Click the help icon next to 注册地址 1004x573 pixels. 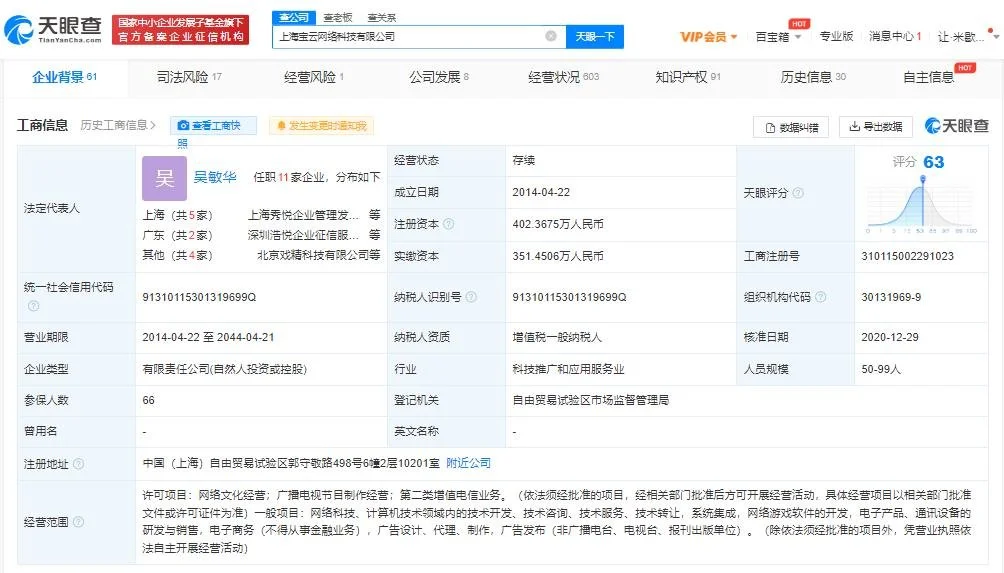(x=78, y=464)
